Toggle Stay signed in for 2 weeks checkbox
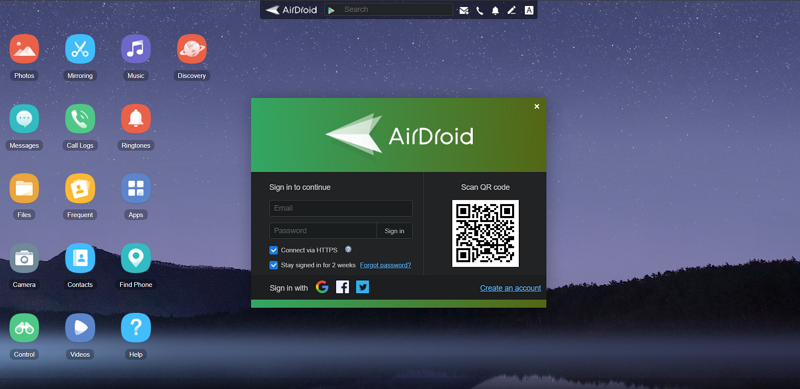Image resolution: width=800 pixels, height=389 pixels. tap(273, 265)
